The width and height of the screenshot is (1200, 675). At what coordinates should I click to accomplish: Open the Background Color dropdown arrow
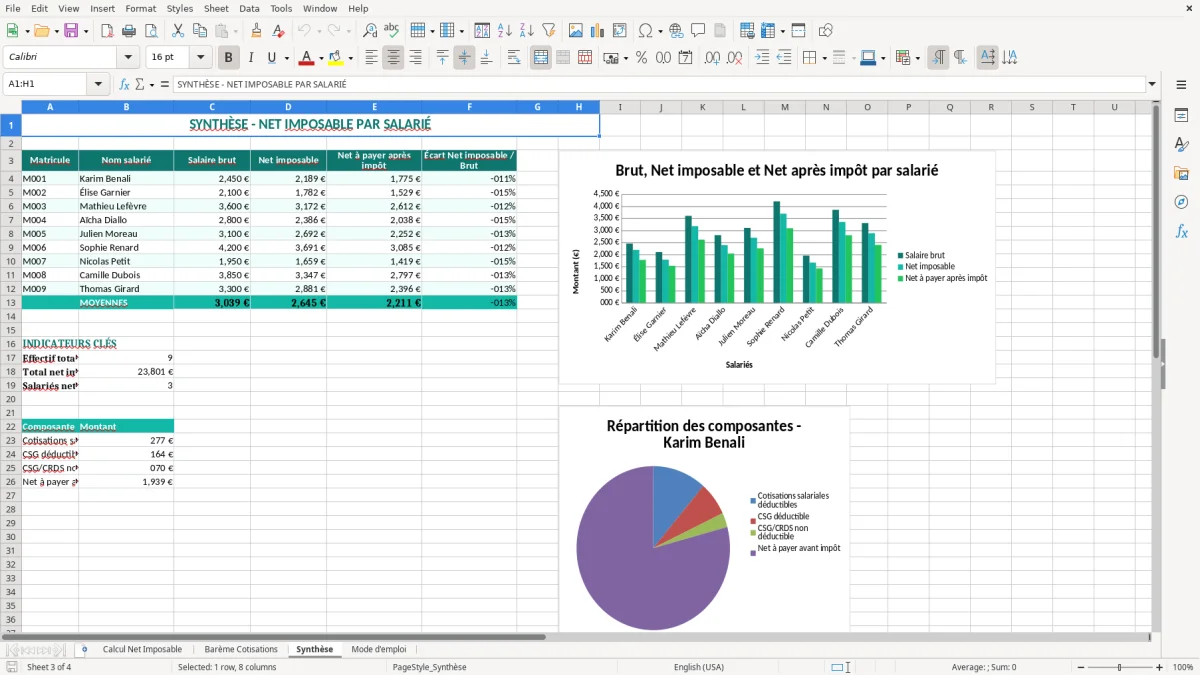(x=350, y=58)
